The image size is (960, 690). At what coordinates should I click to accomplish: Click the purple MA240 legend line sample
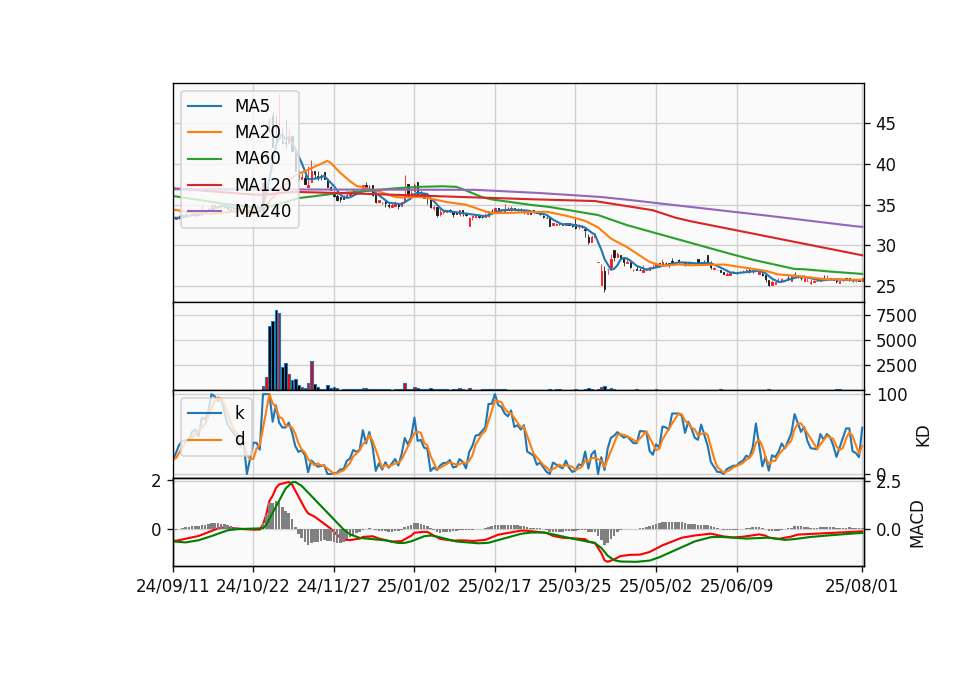click(204, 212)
